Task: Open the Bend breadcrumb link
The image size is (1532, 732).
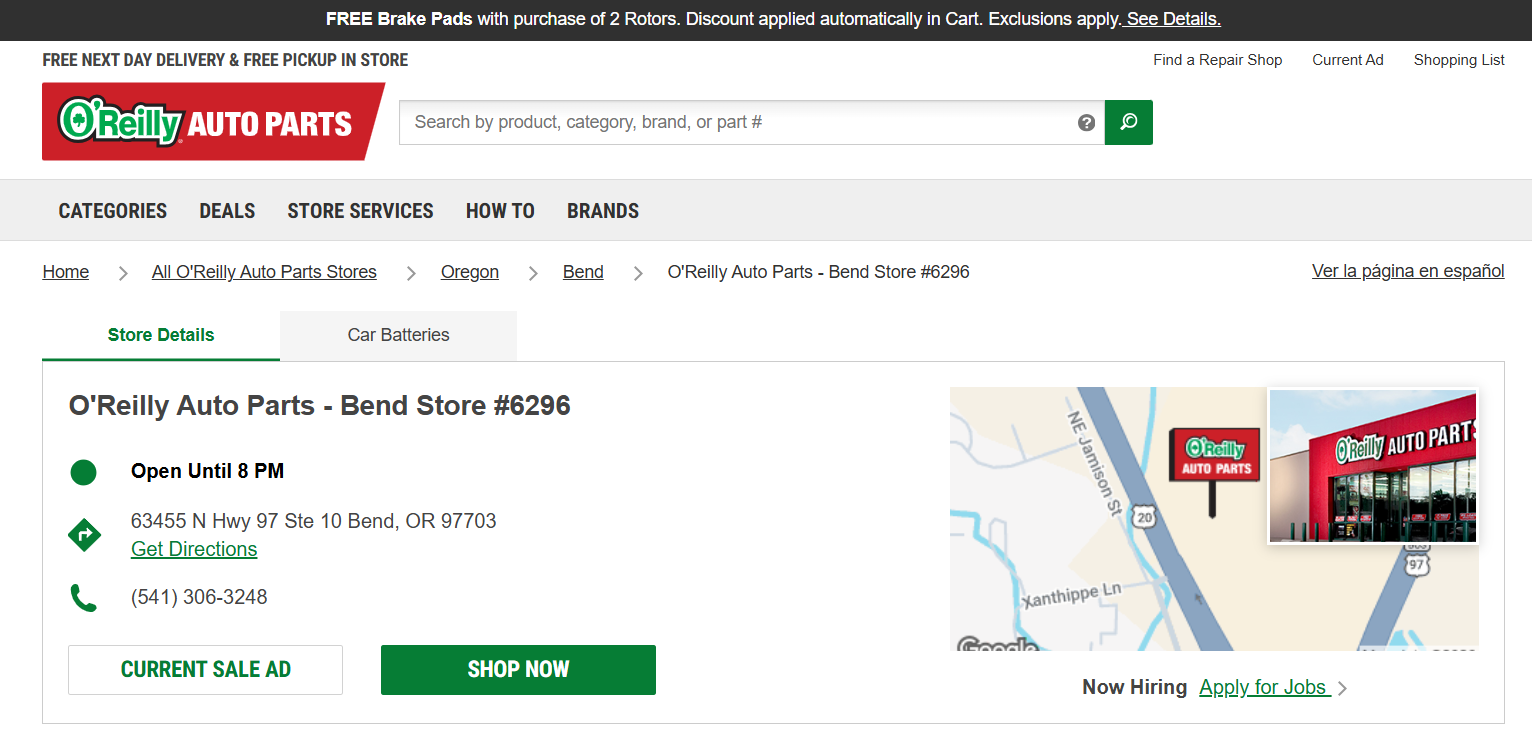Action: tap(583, 272)
